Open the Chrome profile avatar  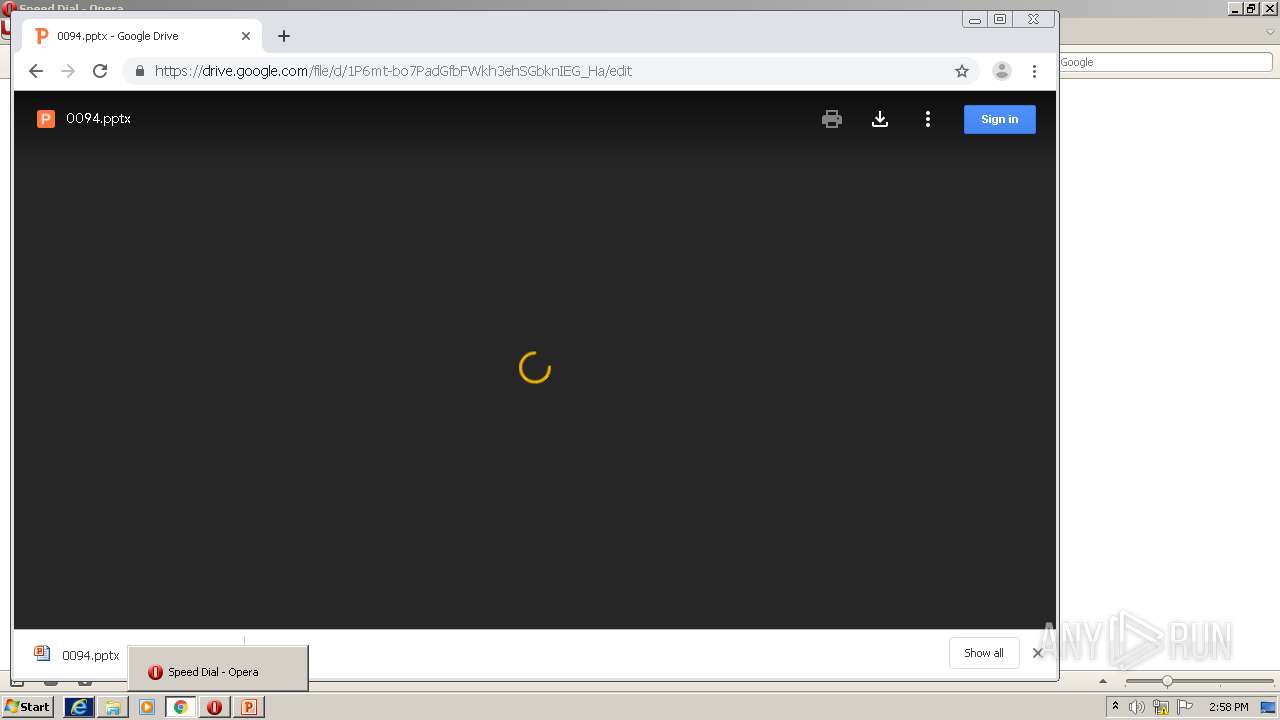click(1001, 71)
